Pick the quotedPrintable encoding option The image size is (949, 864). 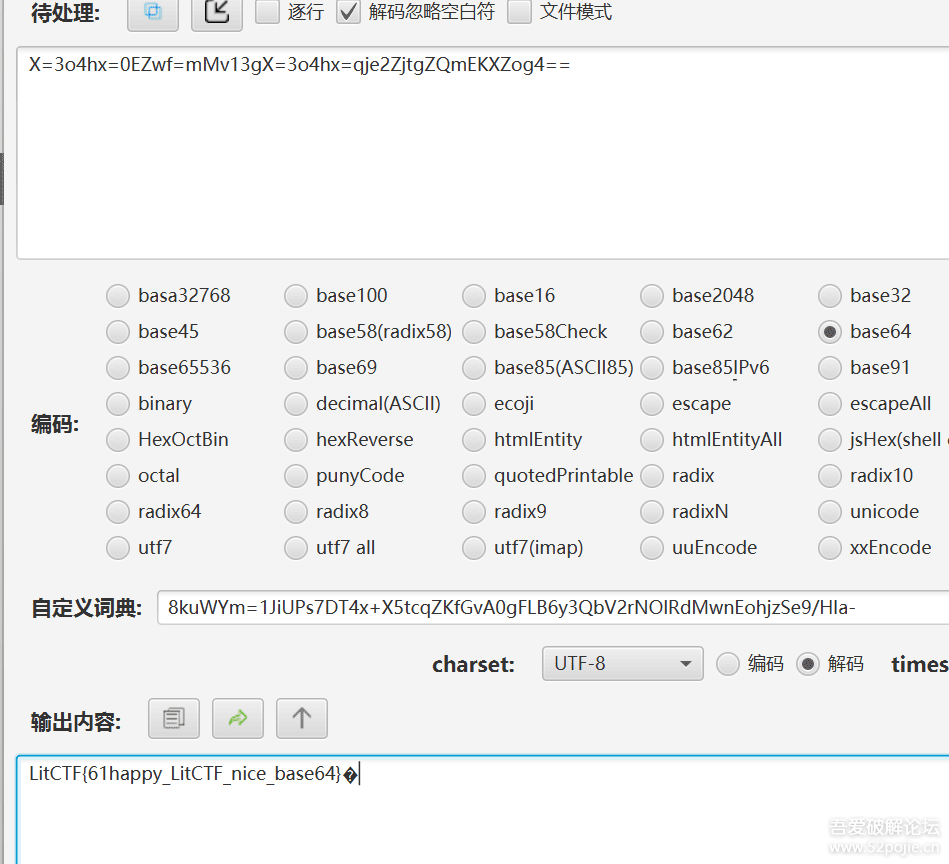click(x=474, y=476)
